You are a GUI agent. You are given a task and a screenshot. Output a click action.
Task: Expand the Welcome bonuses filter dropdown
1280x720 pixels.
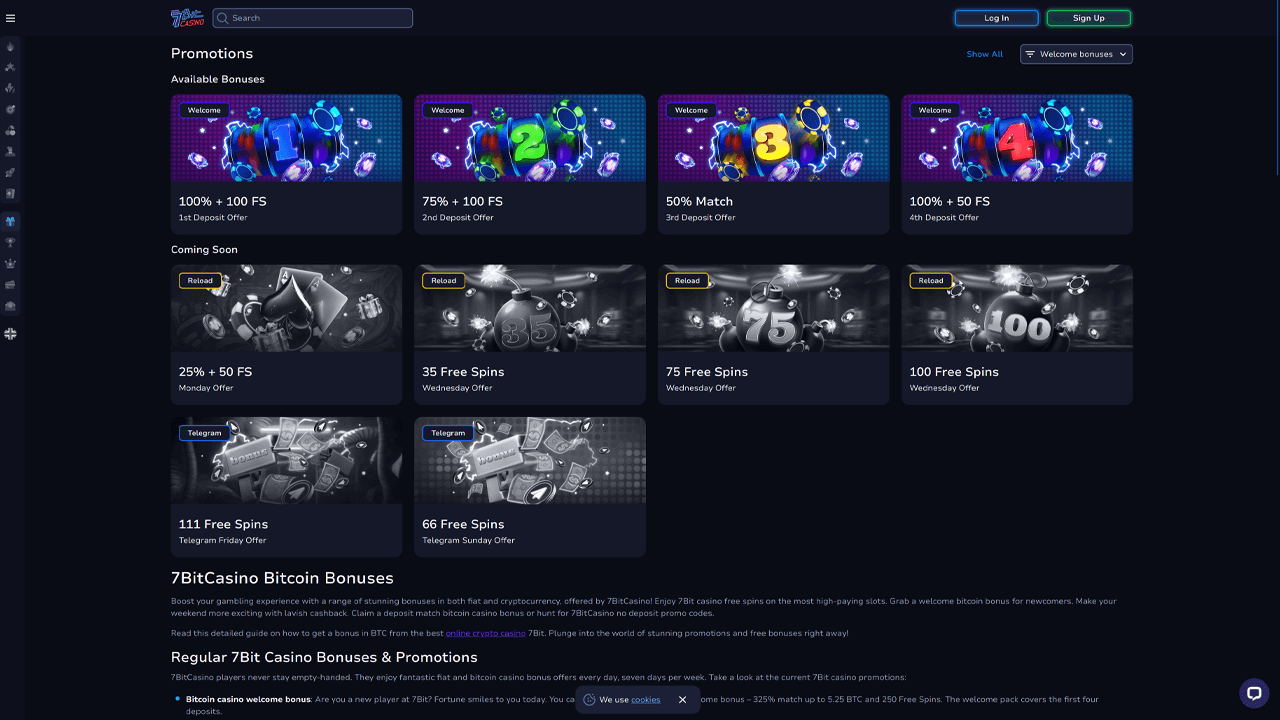pos(1076,54)
